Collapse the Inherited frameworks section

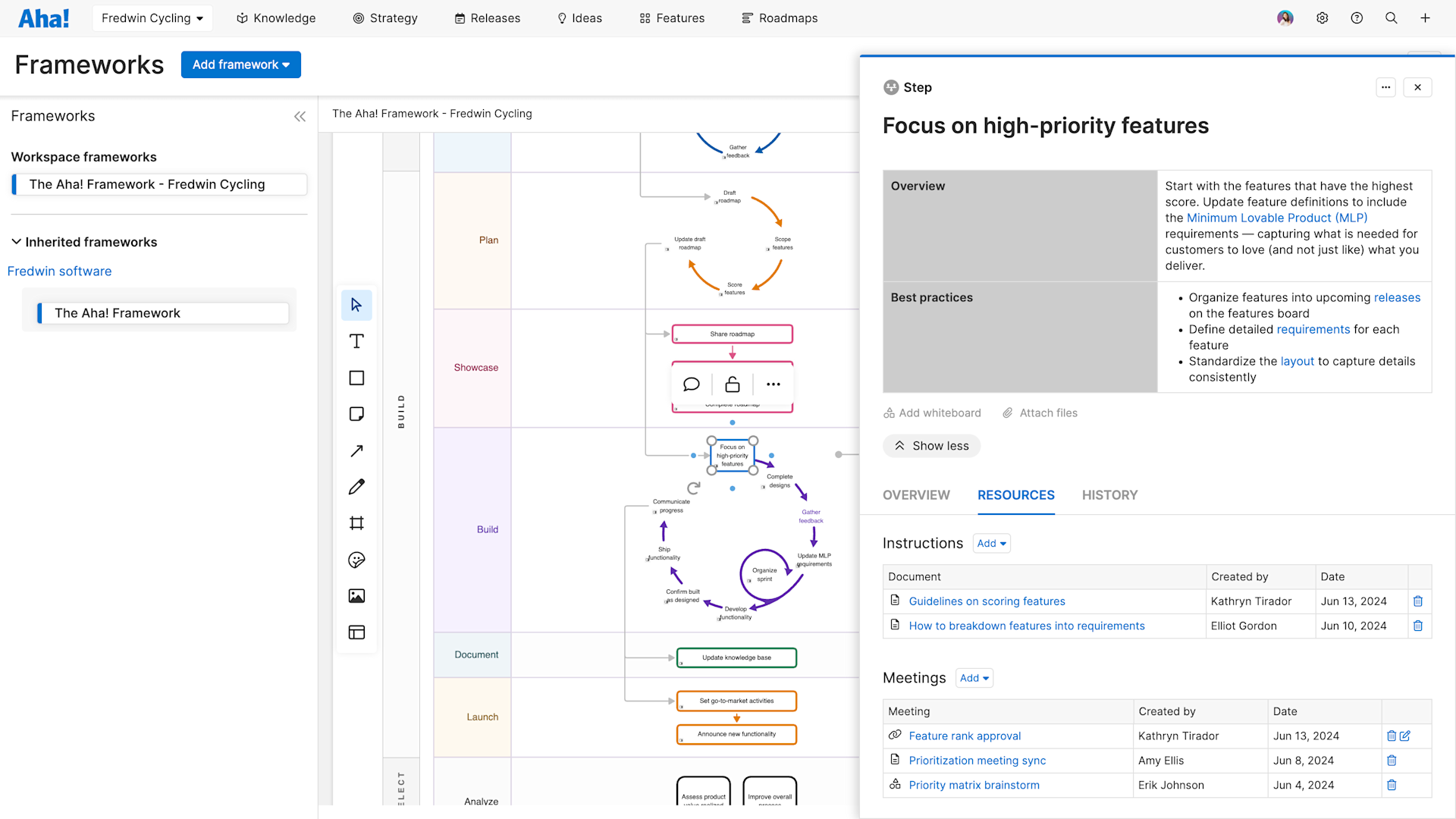point(16,241)
